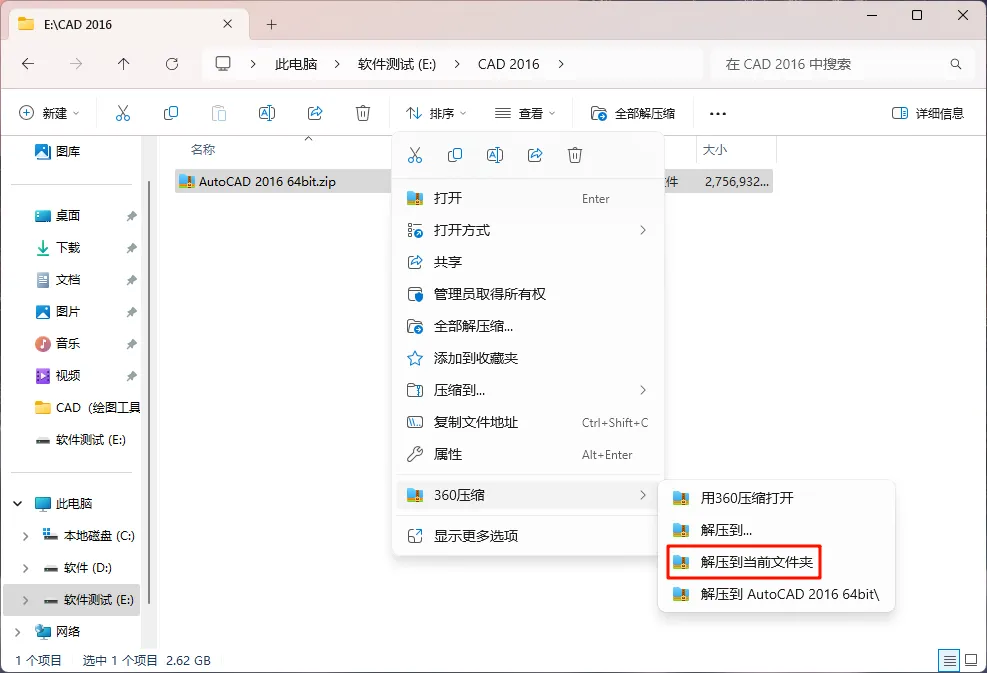
Task: Expand the 本地磁盘 (C:) tree node
Action: click(x=25, y=536)
